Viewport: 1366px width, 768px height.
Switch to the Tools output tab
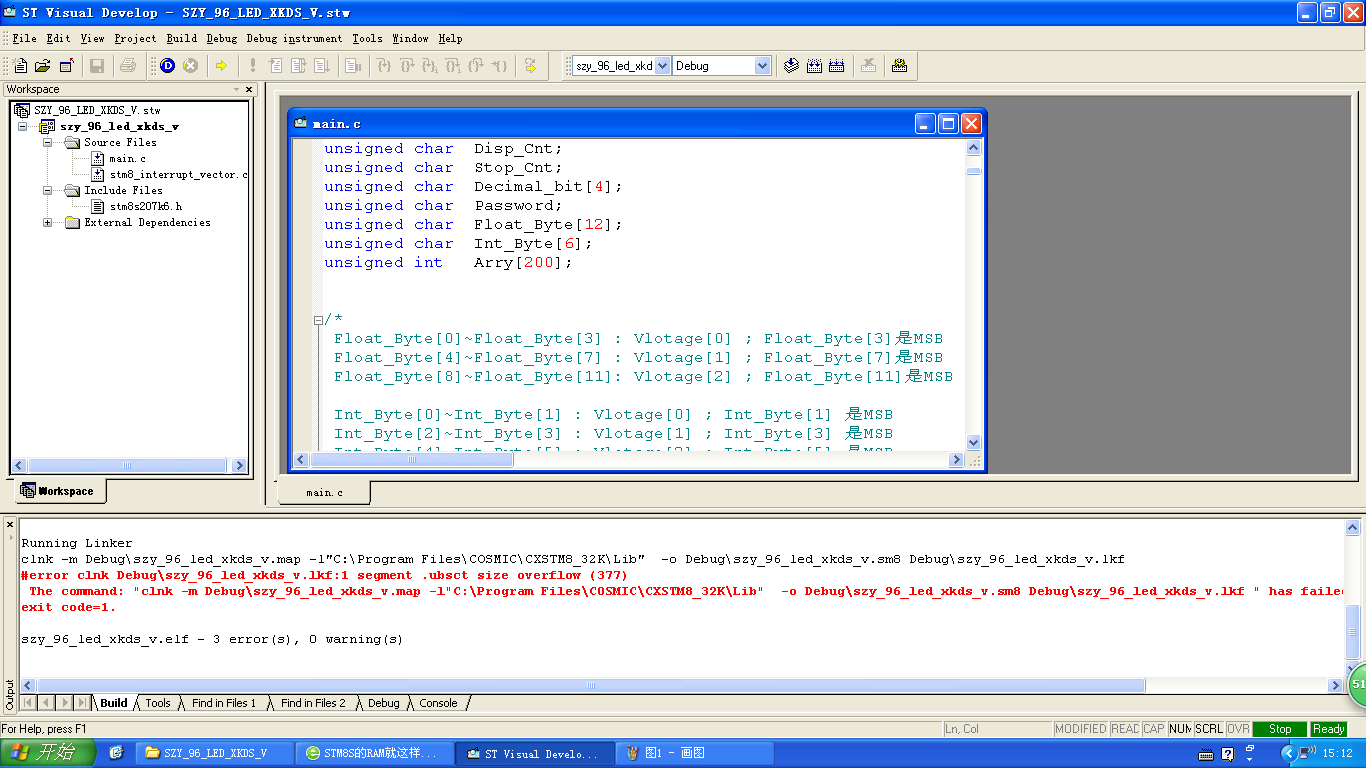pos(158,703)
